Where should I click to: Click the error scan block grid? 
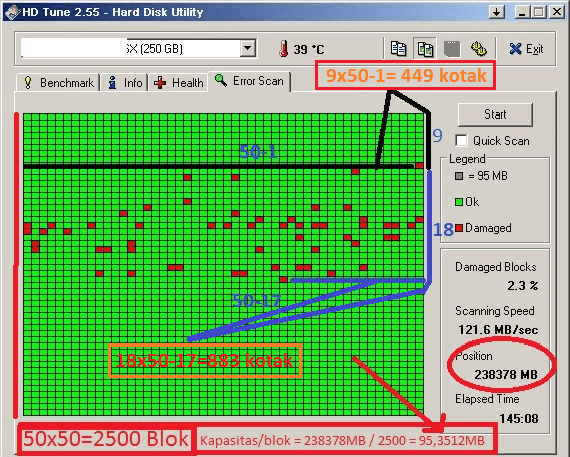224,264
